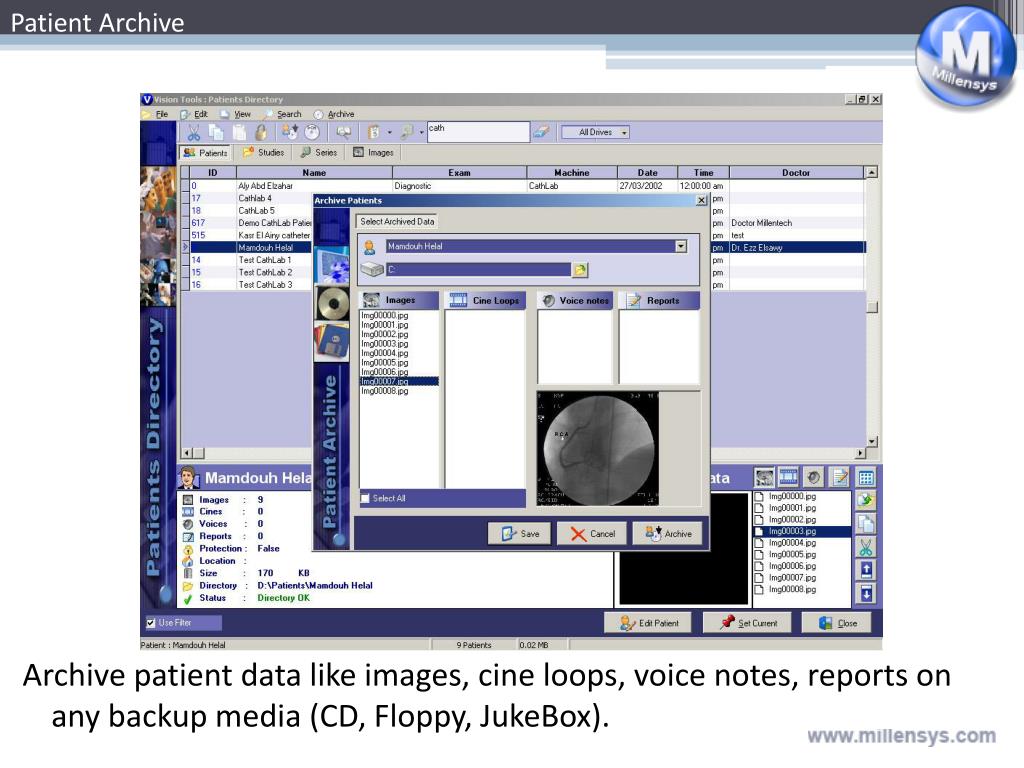Click the Name column header

tap(314, 173)
